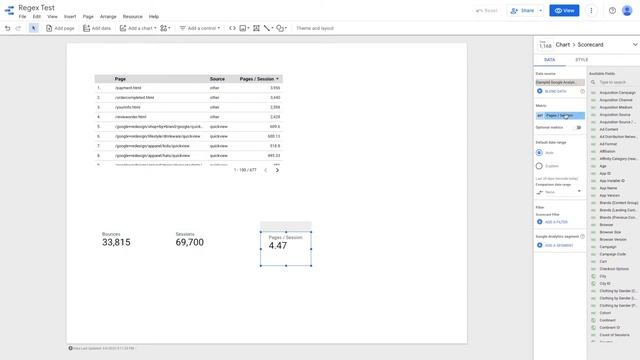The height and width of the screenshot is (360, 640).
Task: Click the Available Fields search box
Action: [614, 82]
